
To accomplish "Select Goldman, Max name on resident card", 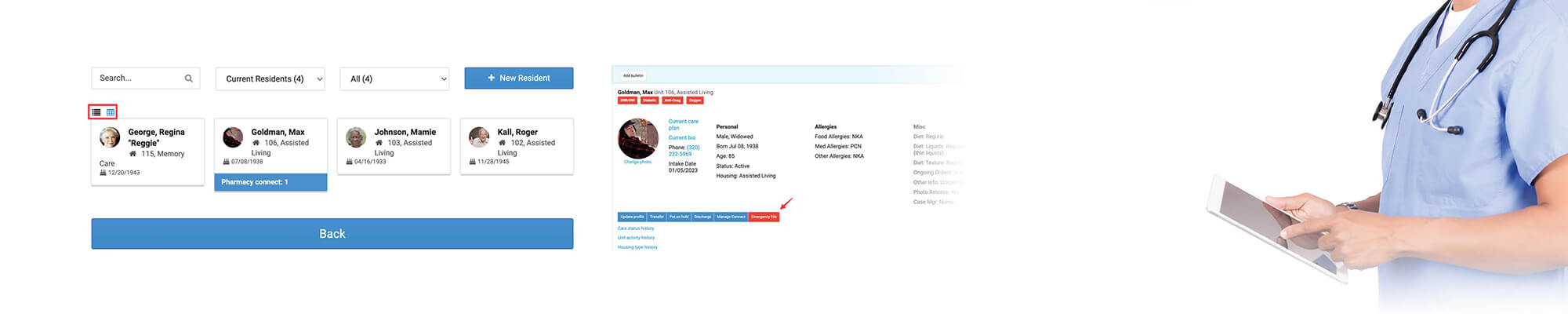I will tap(278, 132).
